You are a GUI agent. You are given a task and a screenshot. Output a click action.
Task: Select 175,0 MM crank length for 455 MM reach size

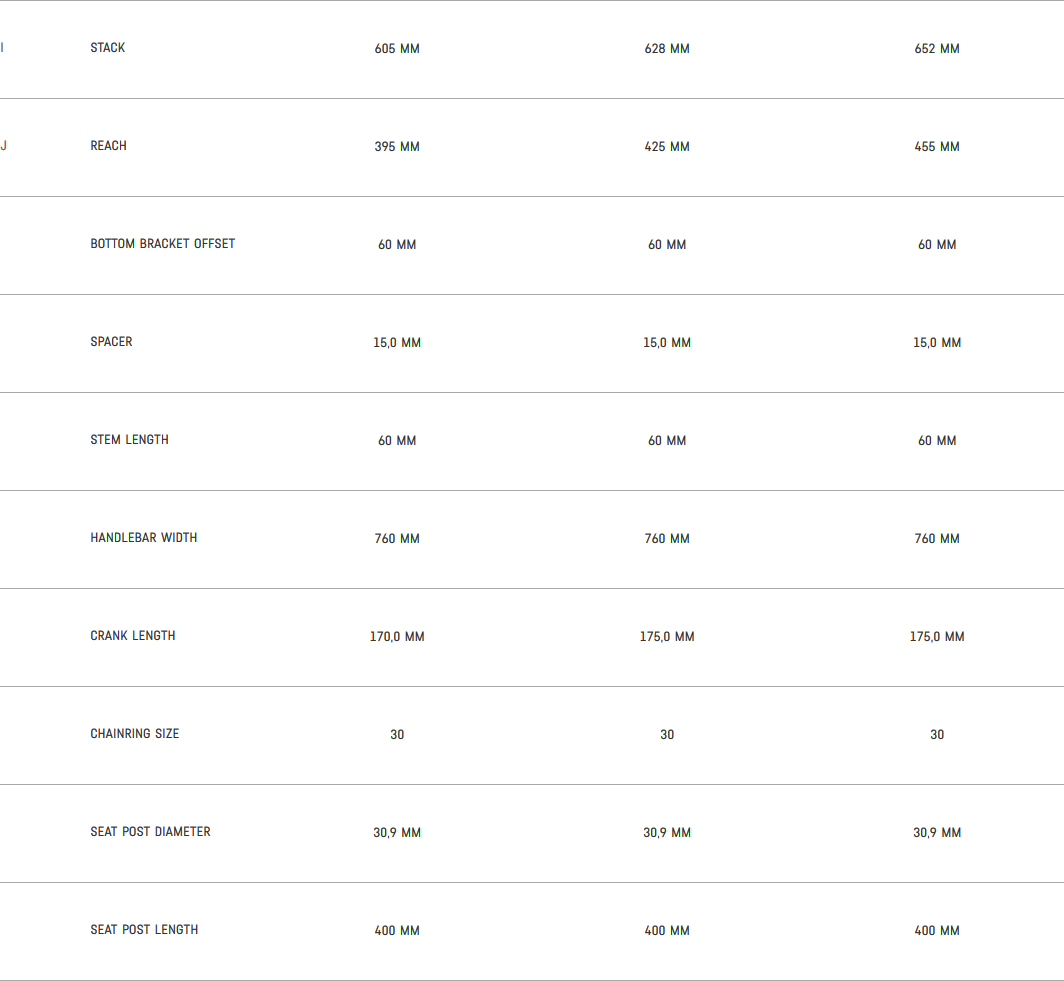[937, 637]
